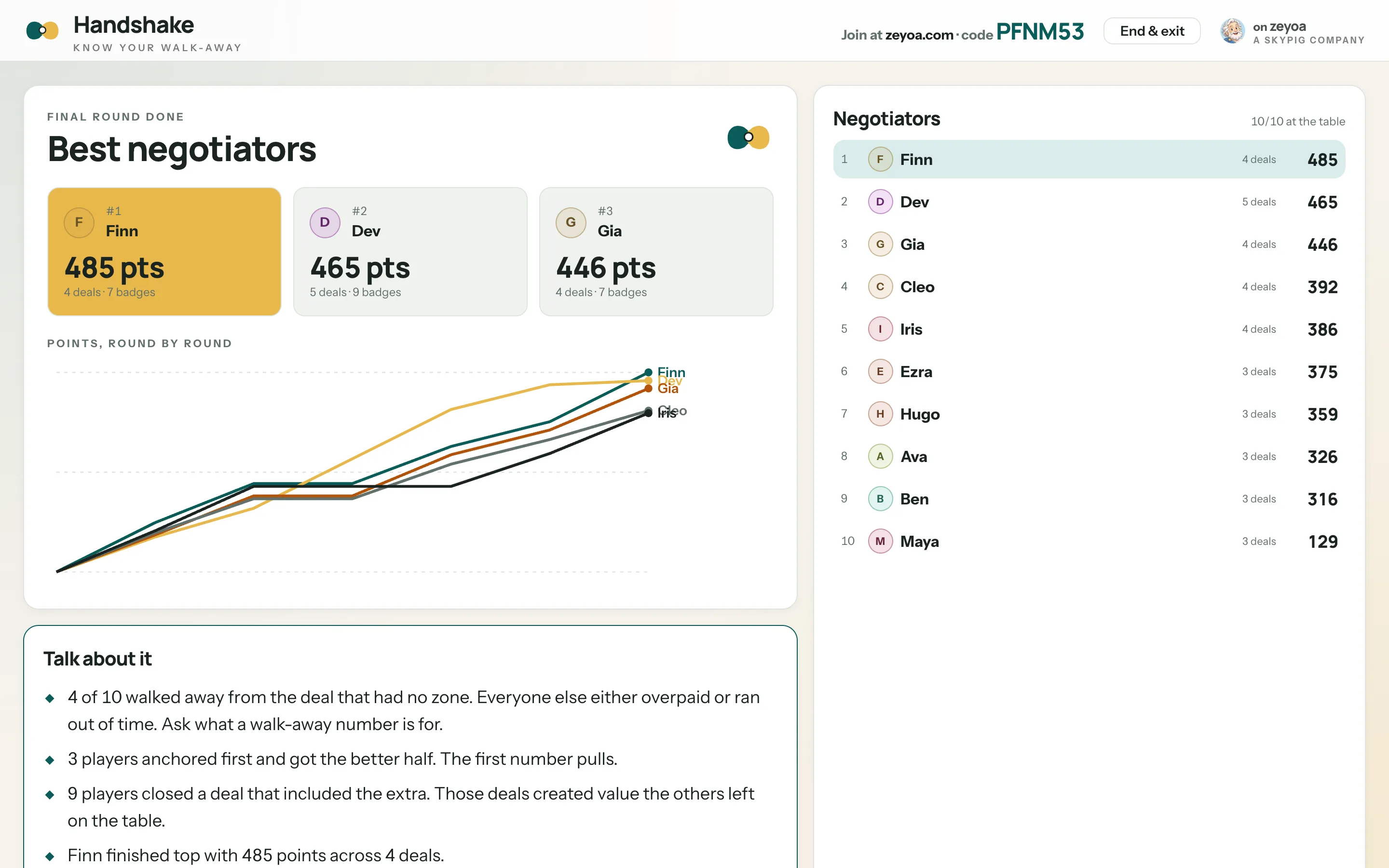
Task: Click the 10/10 at the table label
Action: (x=1298, y=121)
